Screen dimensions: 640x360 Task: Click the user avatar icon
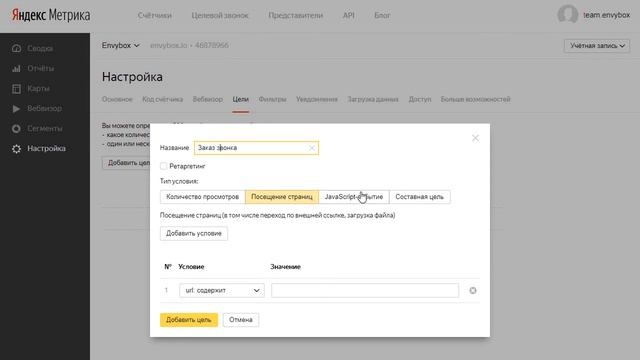567,15
